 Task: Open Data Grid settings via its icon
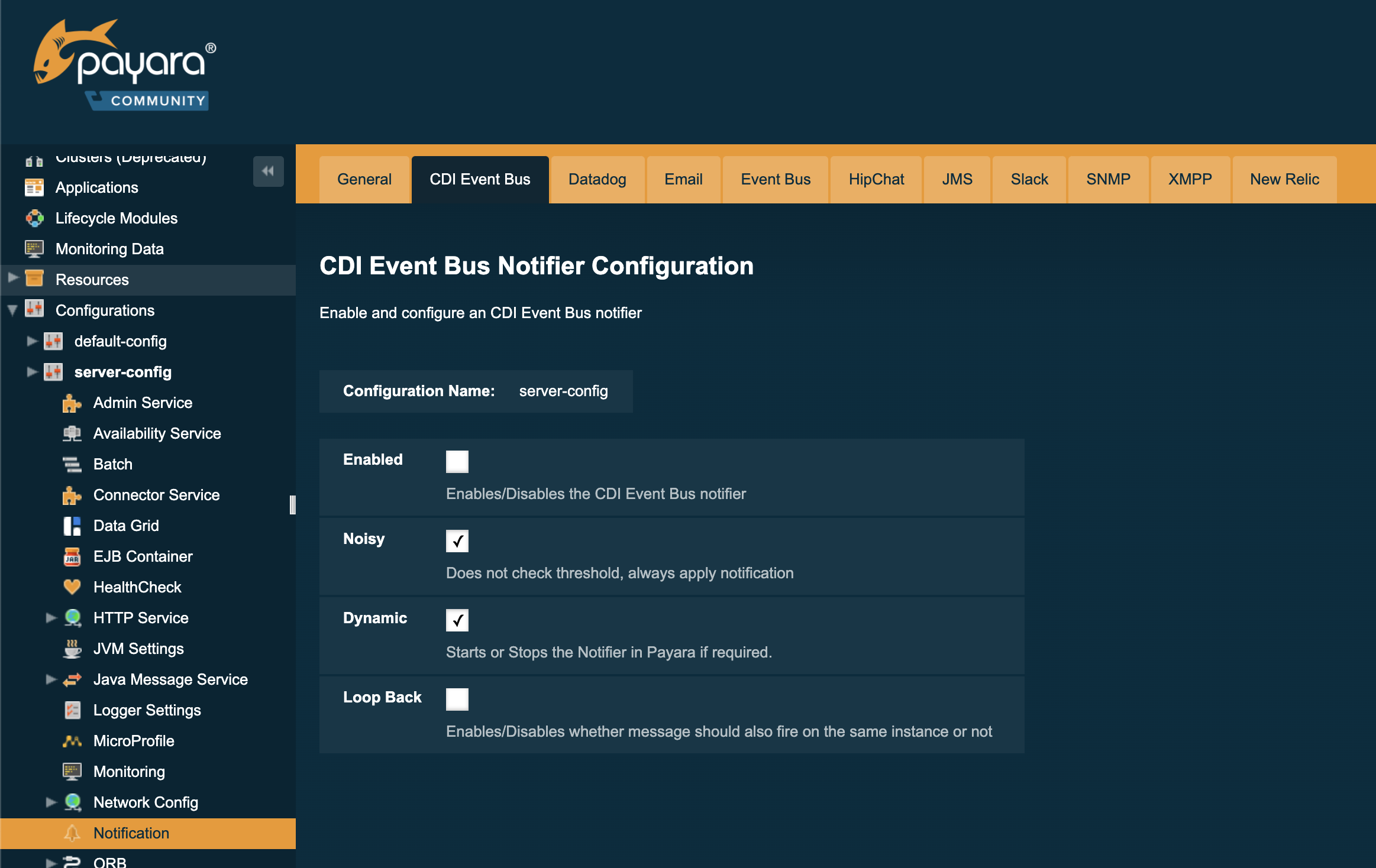pyautogui.click(x=72, y=526)
